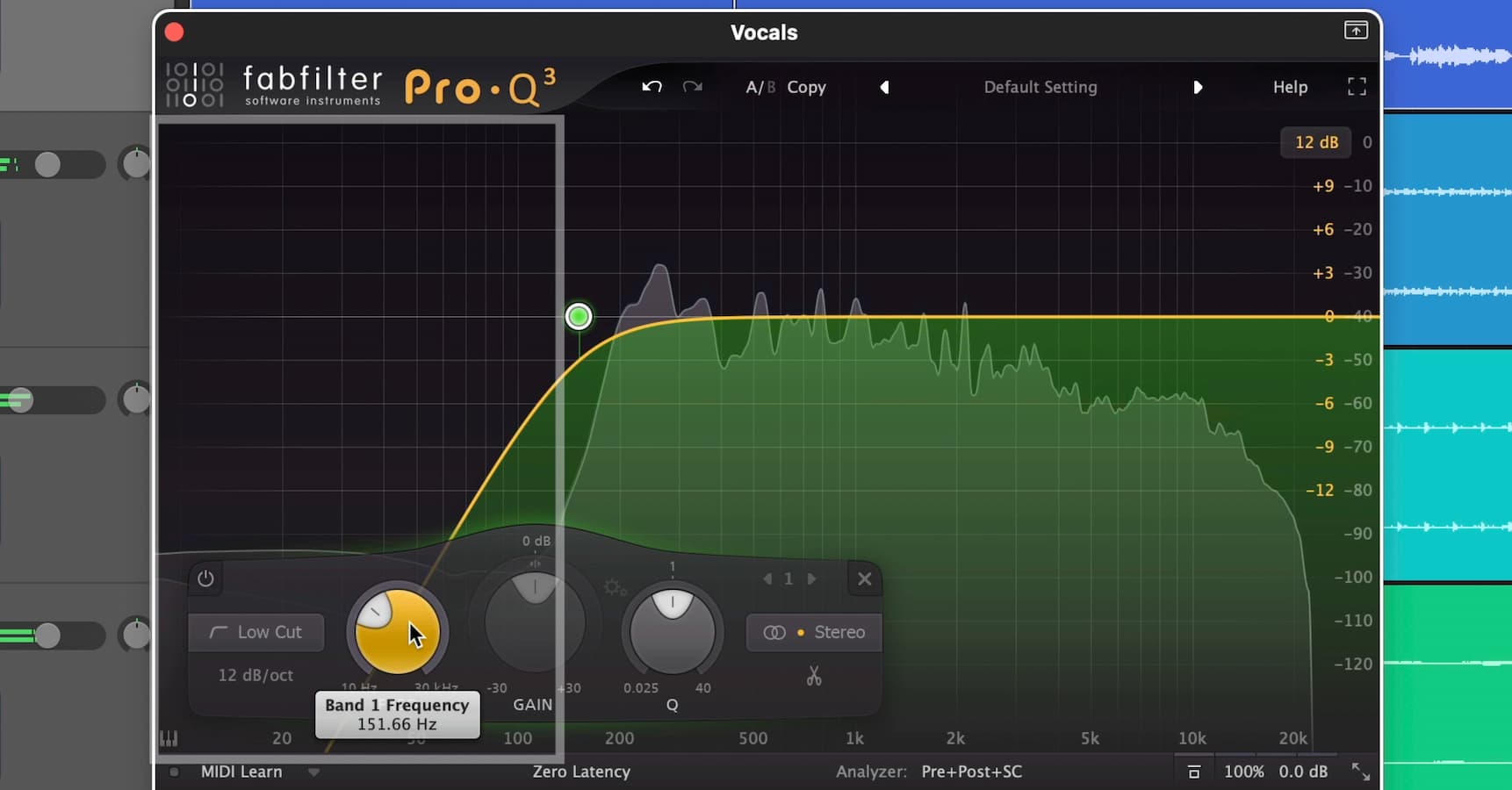Open the 12 dB display range menu
1512x790 pixels.
[1316, 142]
